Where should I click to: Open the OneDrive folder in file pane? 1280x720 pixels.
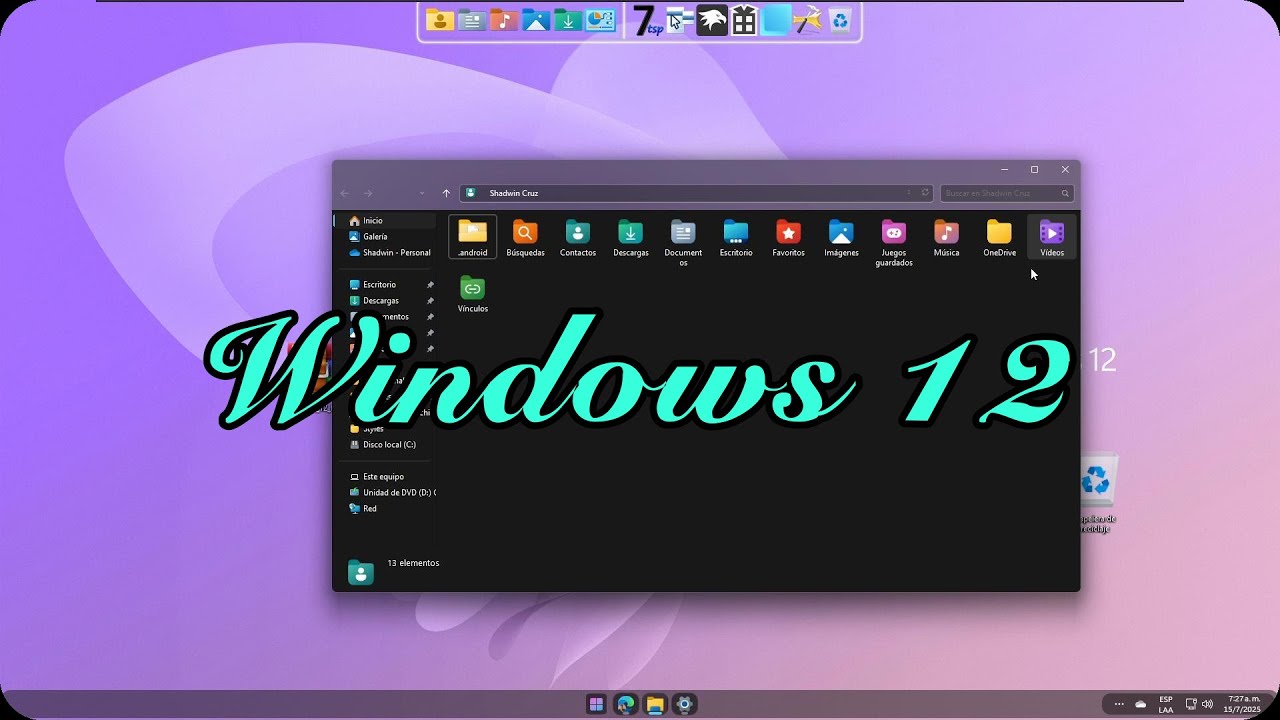click(x=999, y=238)
